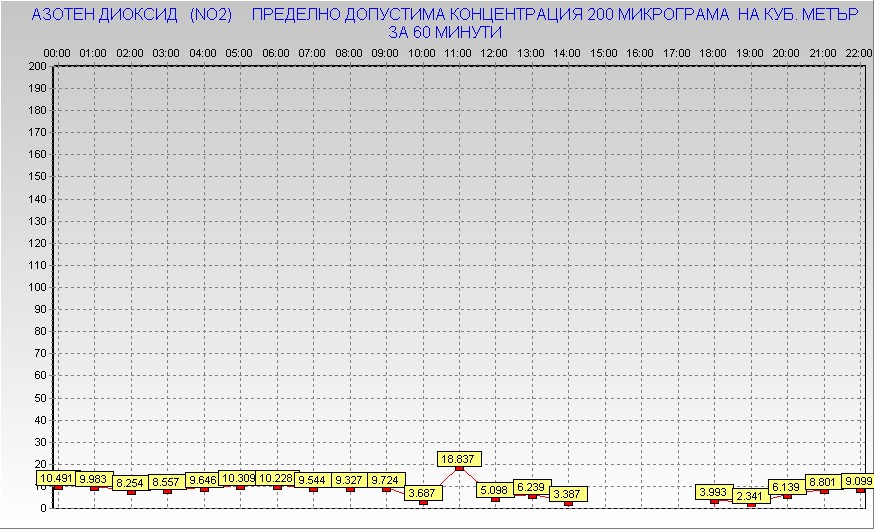Viewport: 874px width, 529px height.
Task: Select the 9.099 data label
Action: [x=858, y=481]
